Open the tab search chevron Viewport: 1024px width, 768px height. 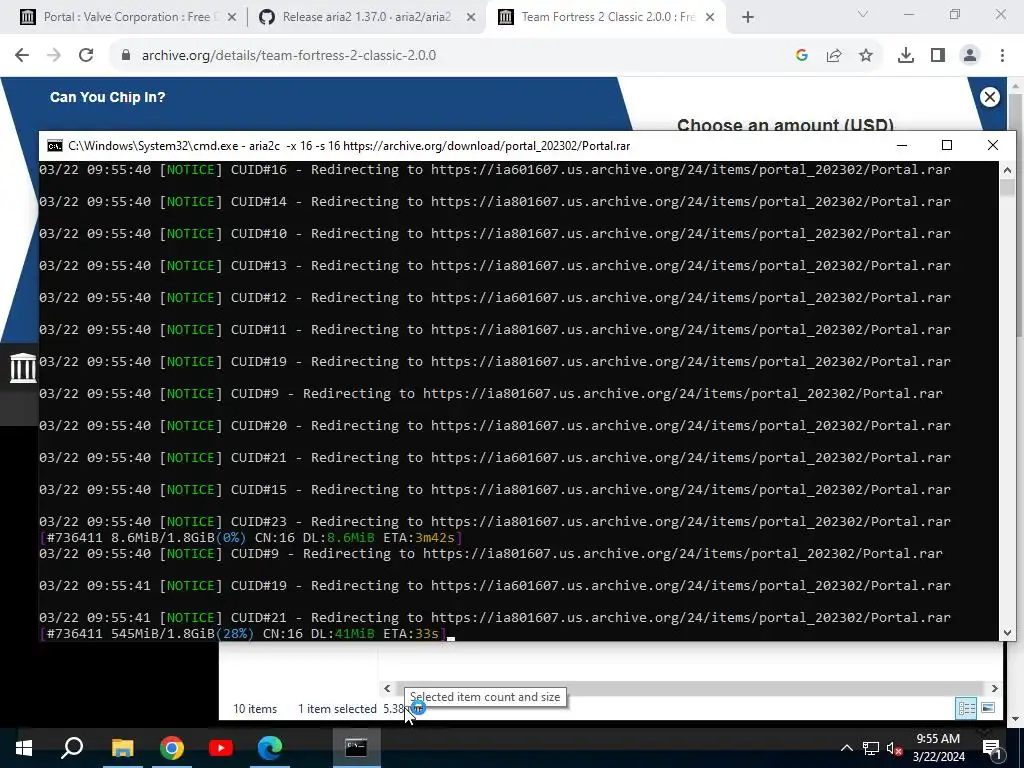(863, 14)
